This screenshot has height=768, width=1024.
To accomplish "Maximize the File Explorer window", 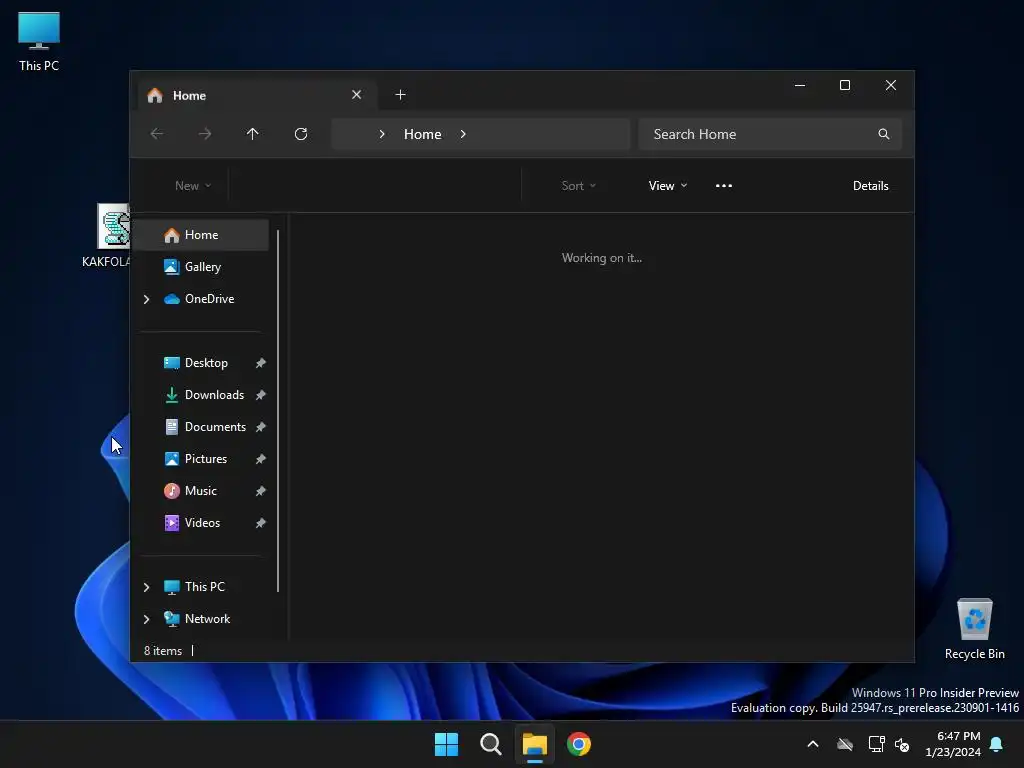I will pos(845,86).
